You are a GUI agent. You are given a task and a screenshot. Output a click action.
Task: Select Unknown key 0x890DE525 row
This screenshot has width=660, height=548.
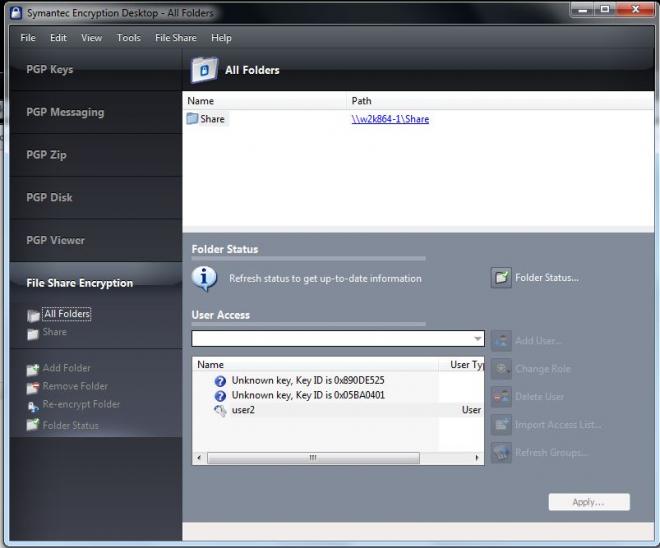308,380
